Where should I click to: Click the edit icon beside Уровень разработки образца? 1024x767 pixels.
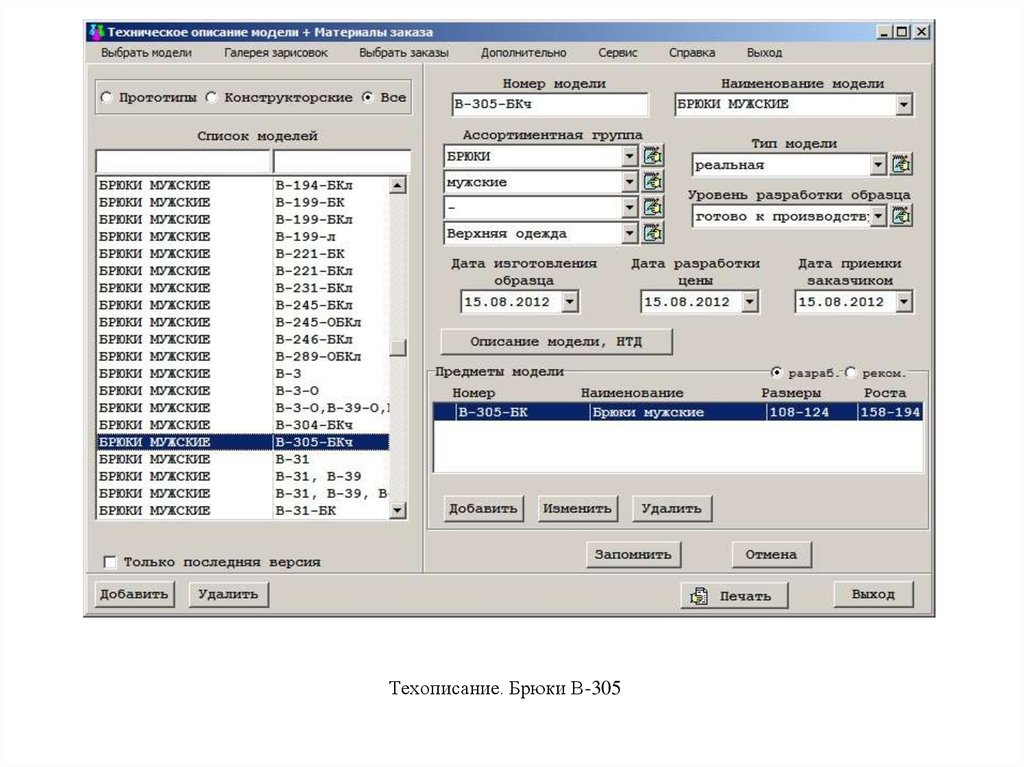click(x=901, y=214)
